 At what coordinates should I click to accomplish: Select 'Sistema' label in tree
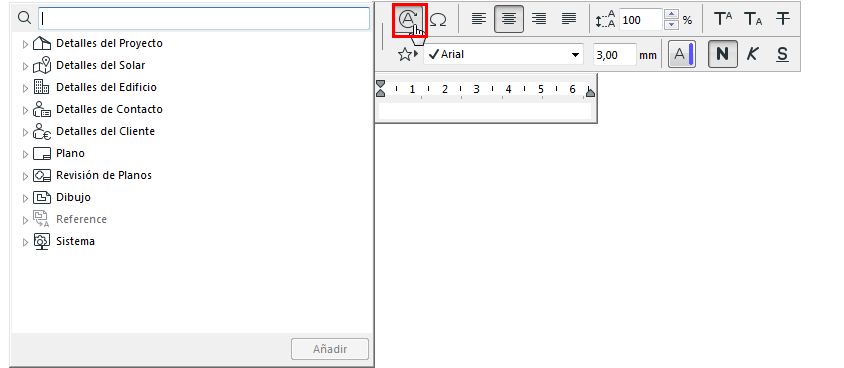[75, 241]
